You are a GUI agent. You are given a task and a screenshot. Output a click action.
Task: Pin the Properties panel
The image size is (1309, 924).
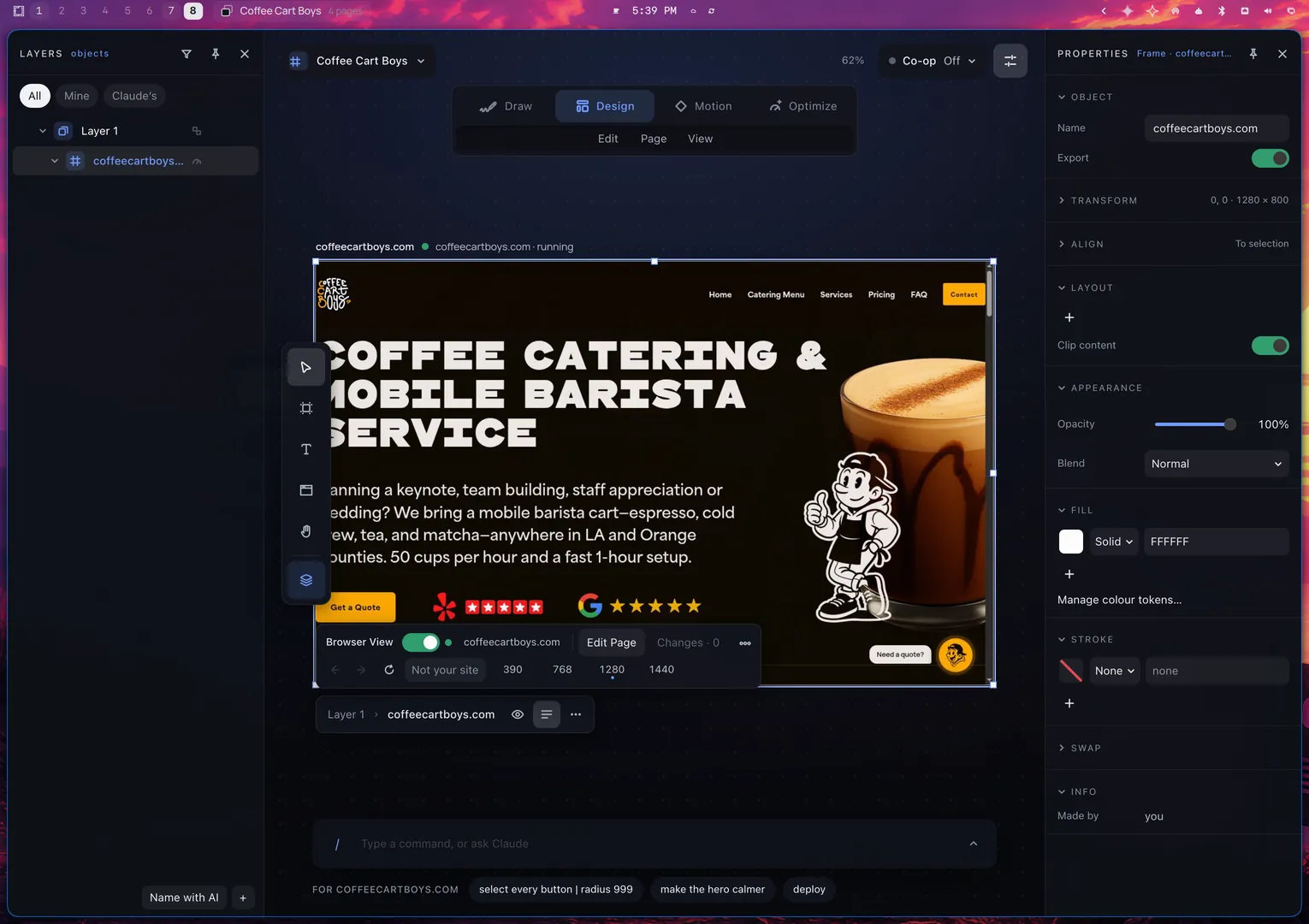pyautogui.click(x=1253, y=54)
